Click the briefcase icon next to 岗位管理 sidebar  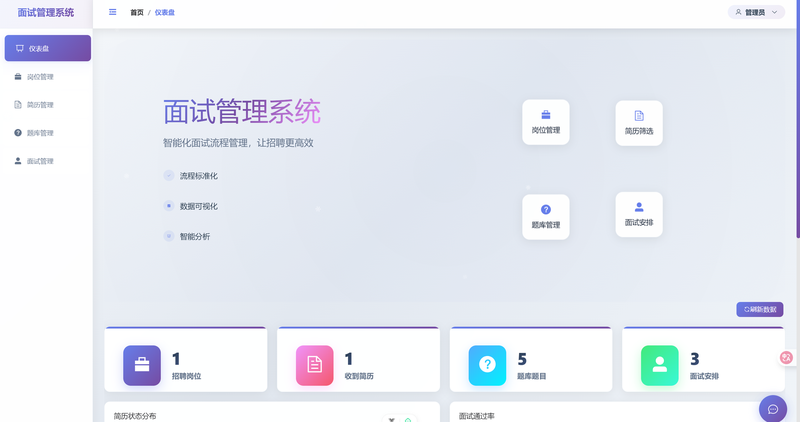(18, 77)
